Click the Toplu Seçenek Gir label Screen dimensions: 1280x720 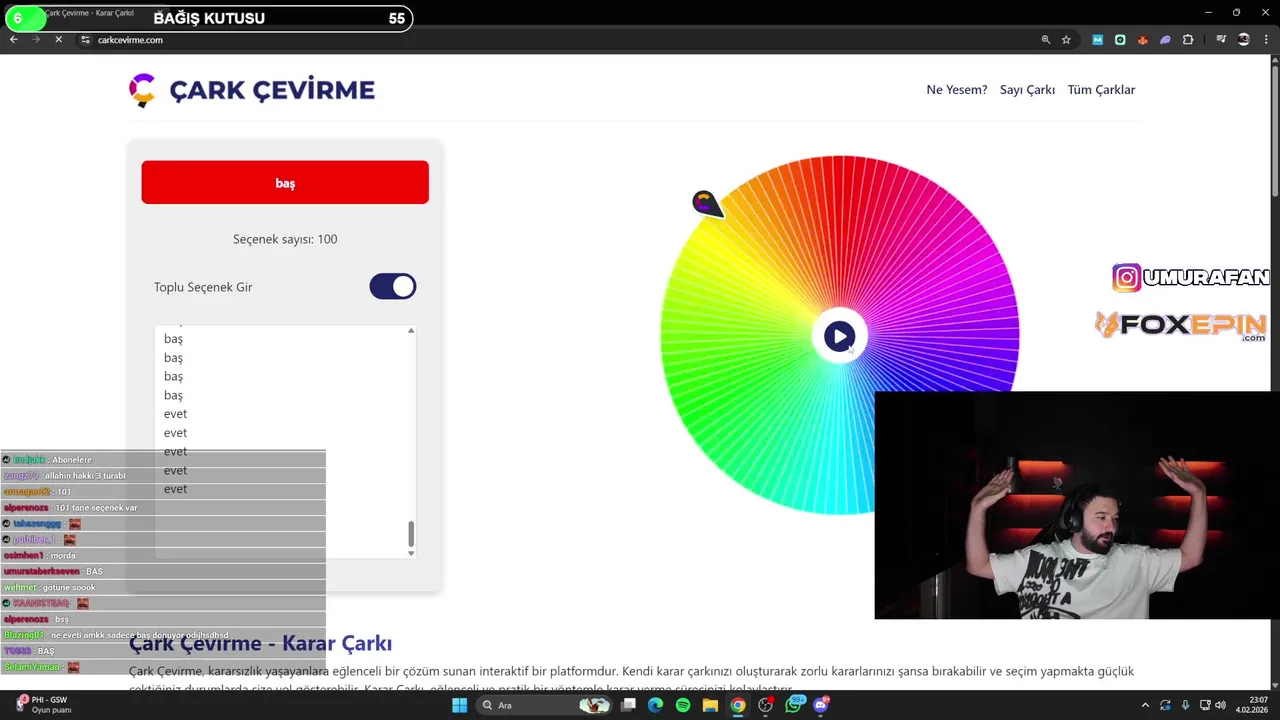203,287
